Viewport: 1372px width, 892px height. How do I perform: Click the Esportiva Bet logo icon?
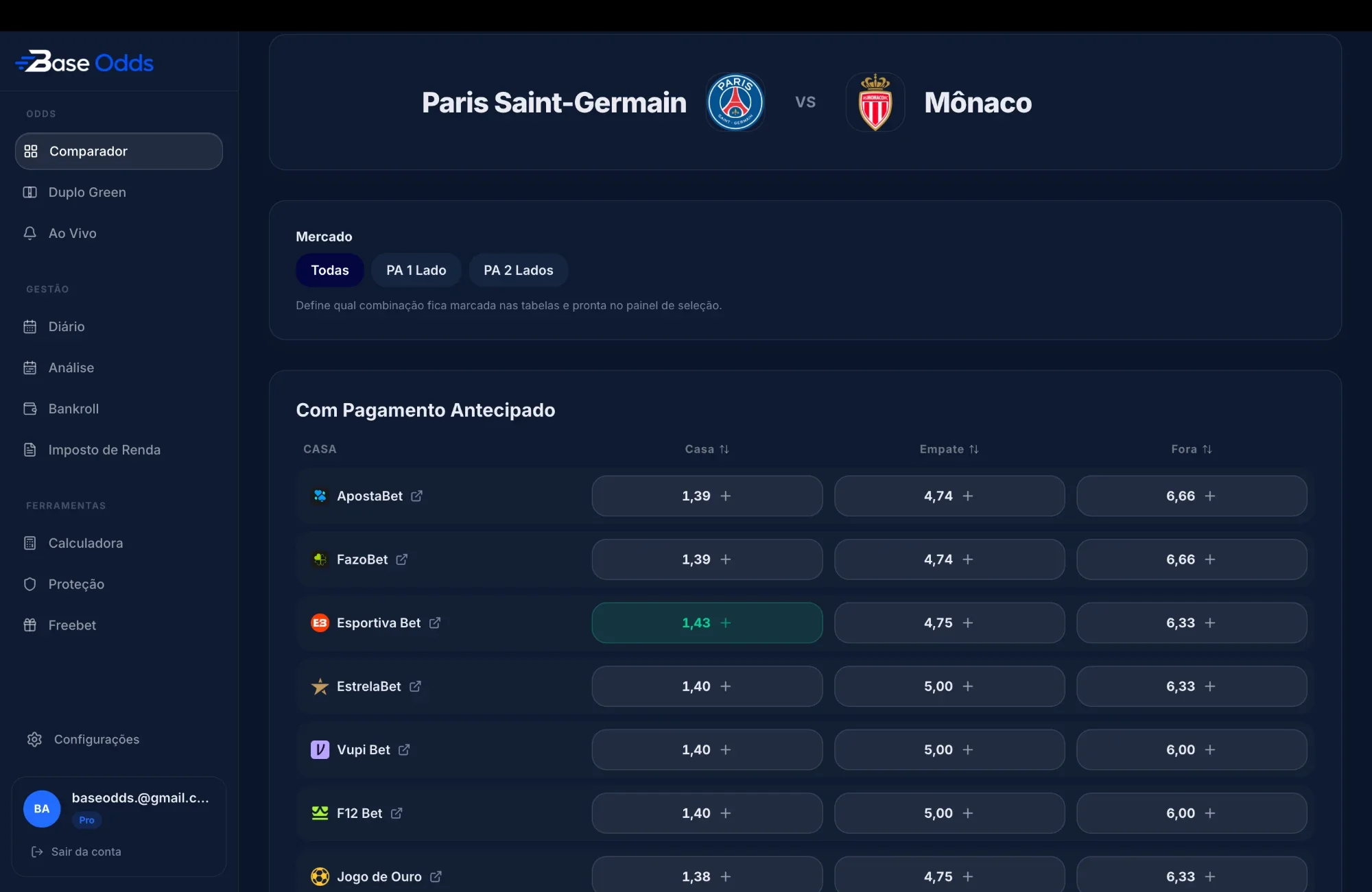click(x=320, y=623)
